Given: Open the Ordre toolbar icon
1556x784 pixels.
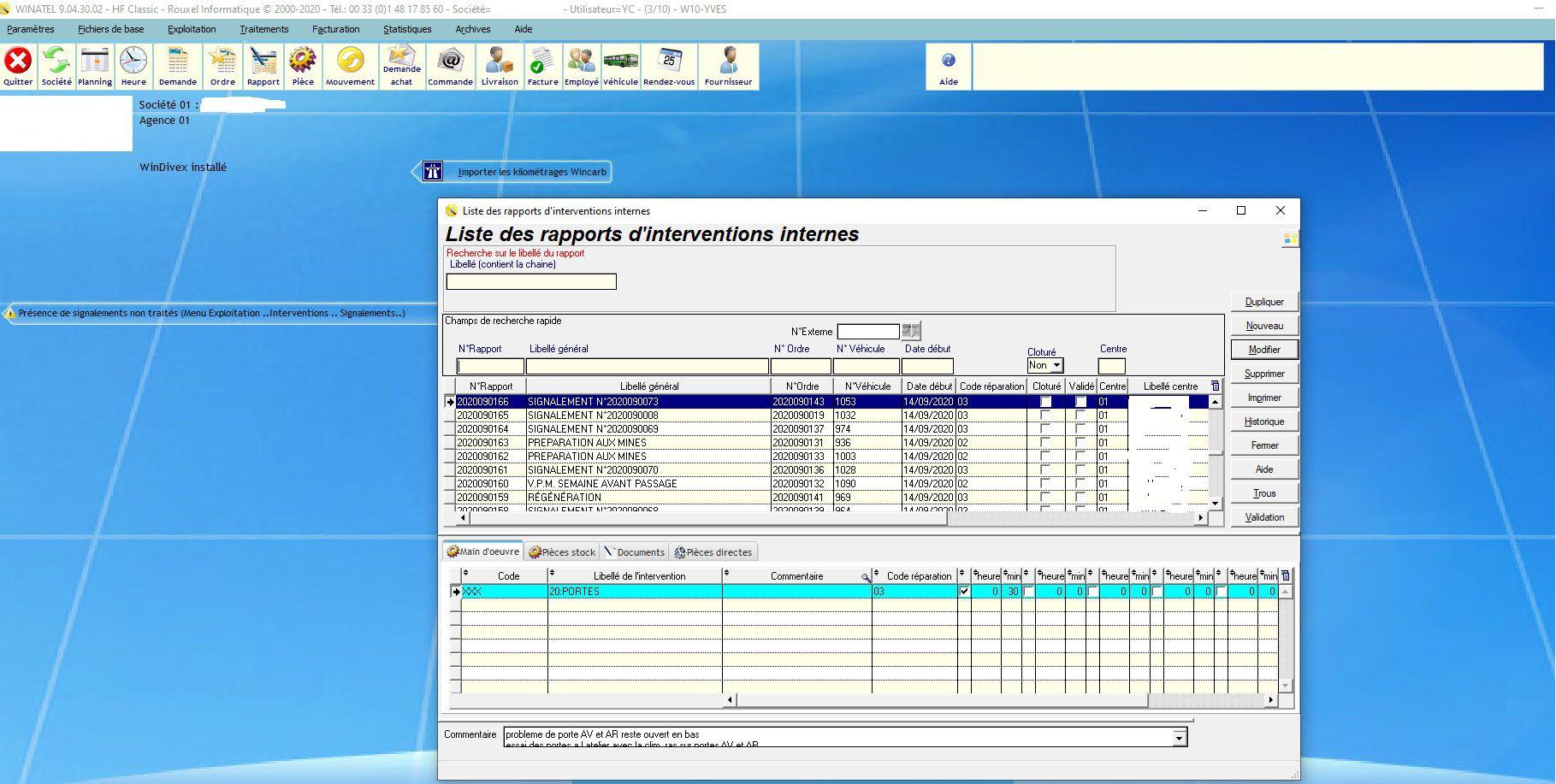Looking at the screenshot, I should coord(222,67).
